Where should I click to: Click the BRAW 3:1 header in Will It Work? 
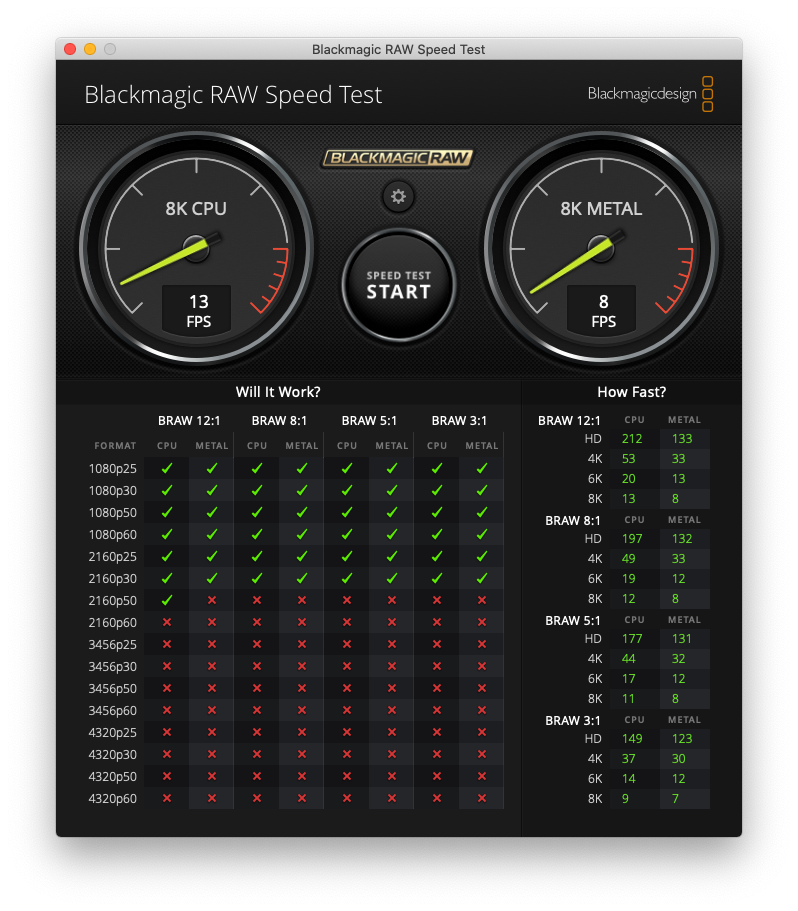(x=459, y=421)
